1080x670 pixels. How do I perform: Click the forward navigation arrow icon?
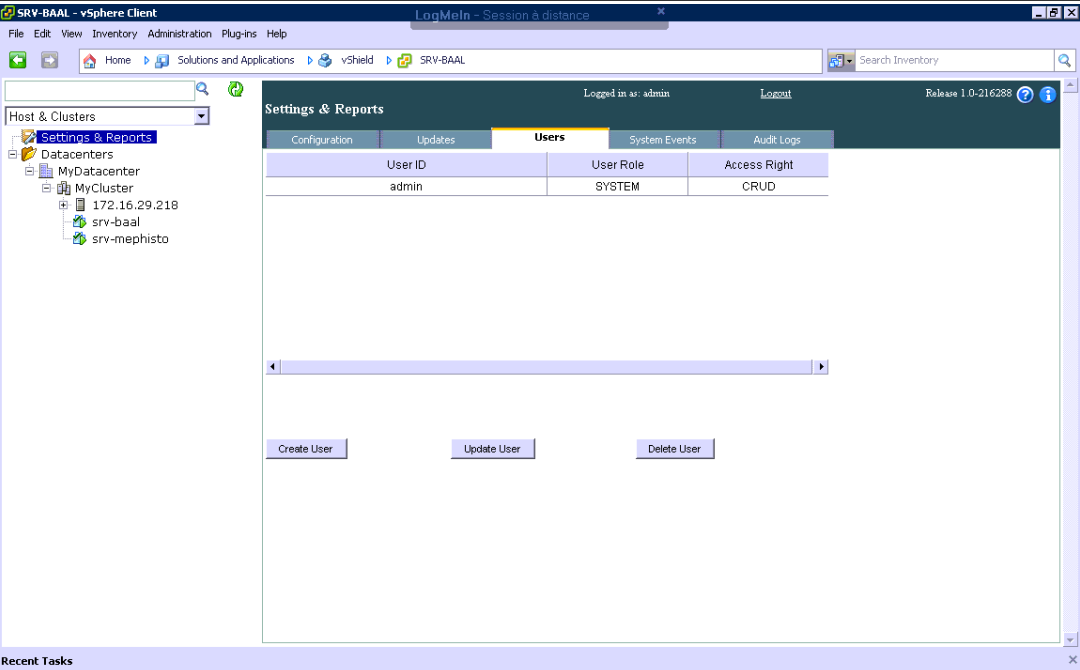pyautogui.click(x=49, y=61)
